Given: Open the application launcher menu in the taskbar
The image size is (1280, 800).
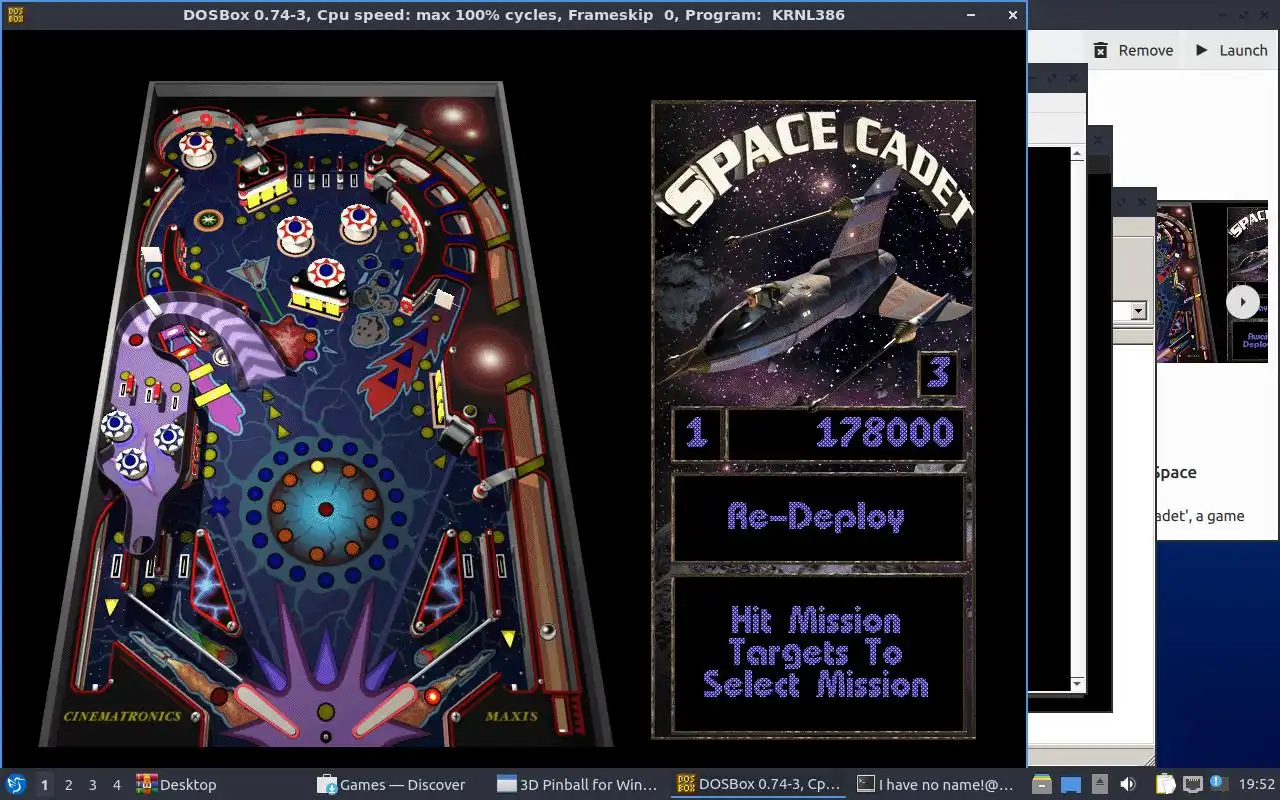Looking at the screenshot, I should [16, 785].
